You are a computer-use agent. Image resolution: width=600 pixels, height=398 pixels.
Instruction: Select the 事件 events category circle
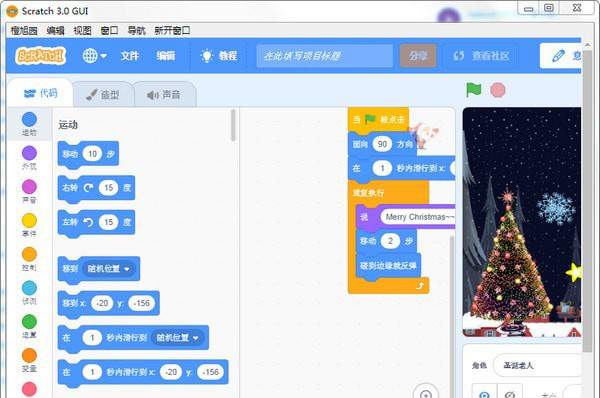29,220
